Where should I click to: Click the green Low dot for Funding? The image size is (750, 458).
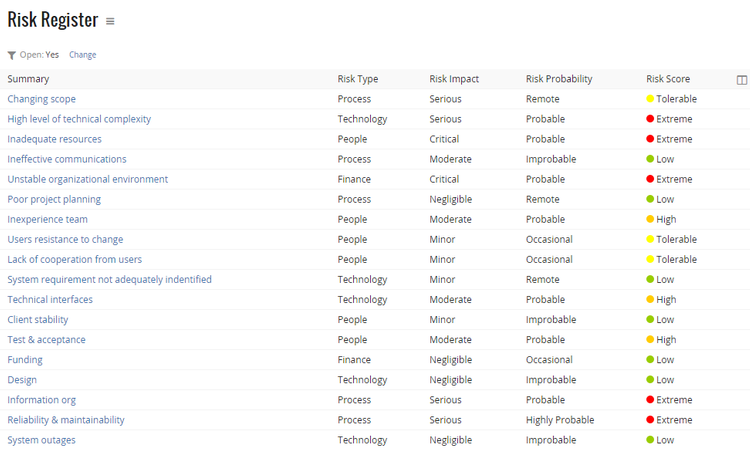click(650, 360)
